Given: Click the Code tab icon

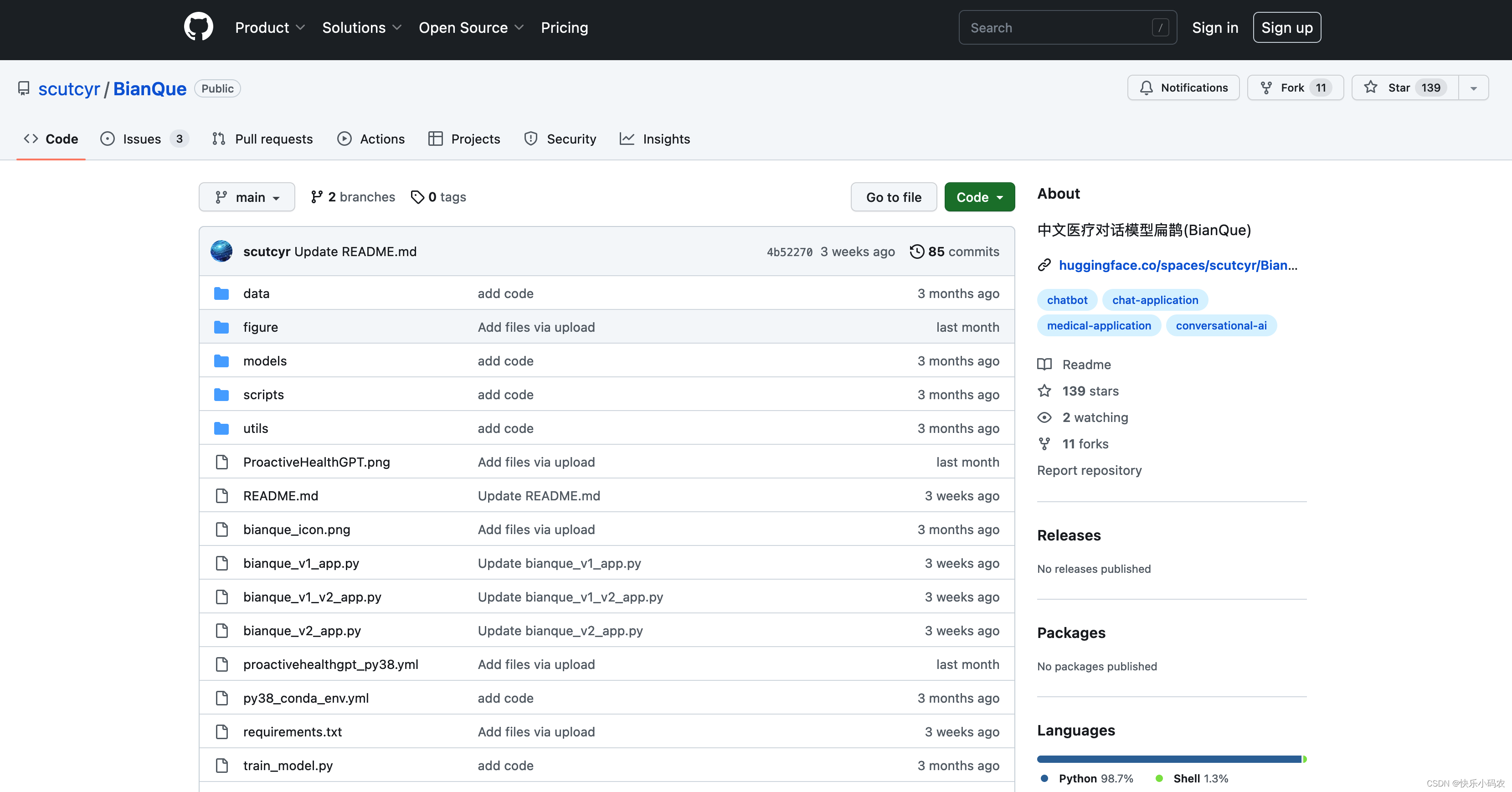Looking at the screenshot, I should (x=30, y=138).
